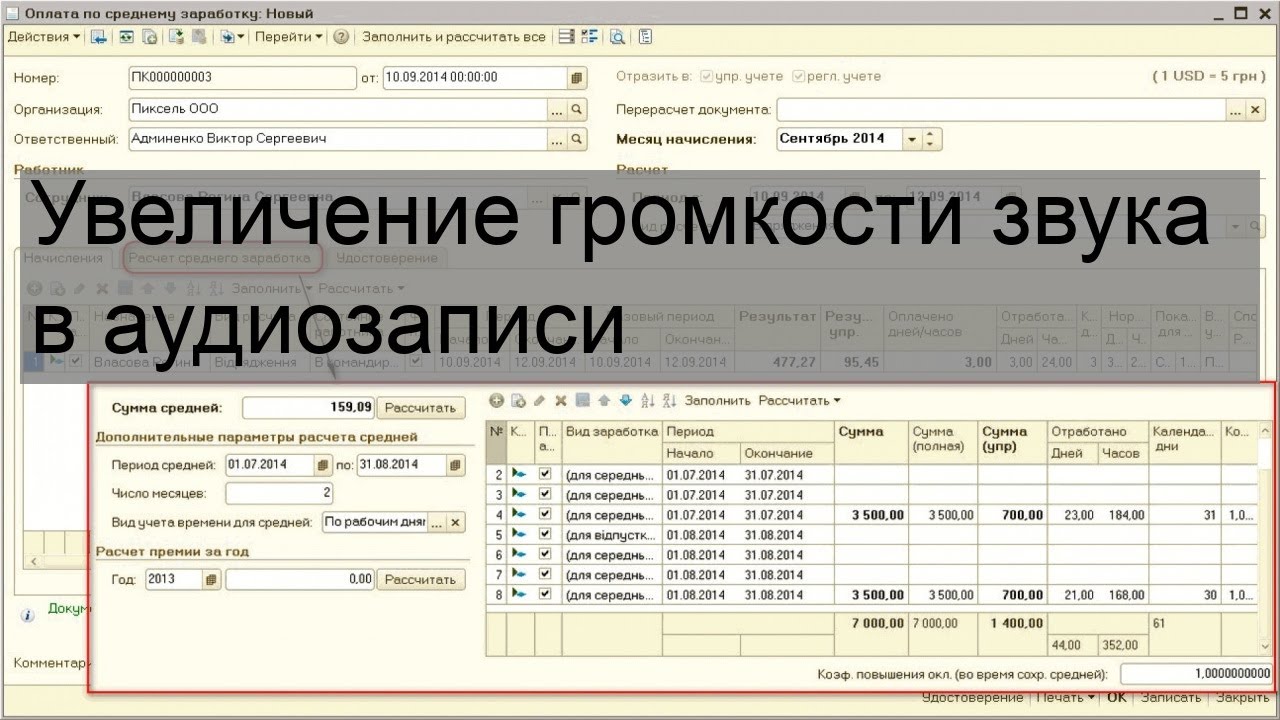Toggle the checkbox in row 7
Viewport: 1280px width, 720px height.
[545, 574]
